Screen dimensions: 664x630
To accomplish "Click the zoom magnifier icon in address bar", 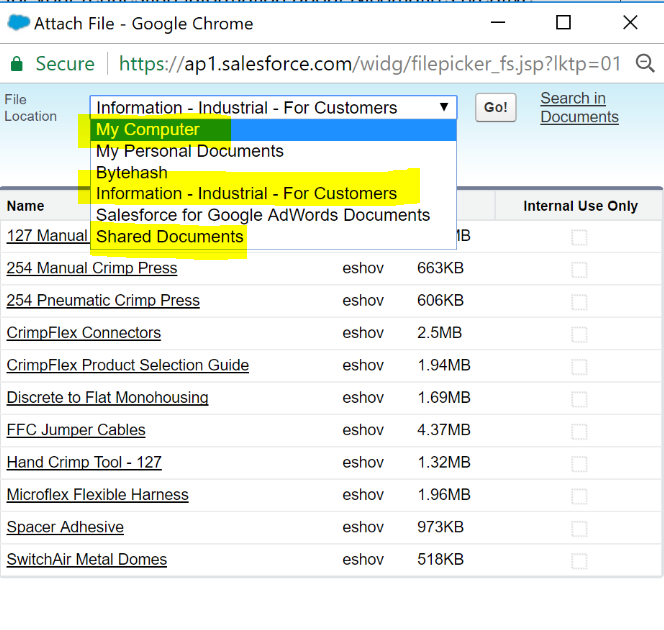I will pos(646,64).
